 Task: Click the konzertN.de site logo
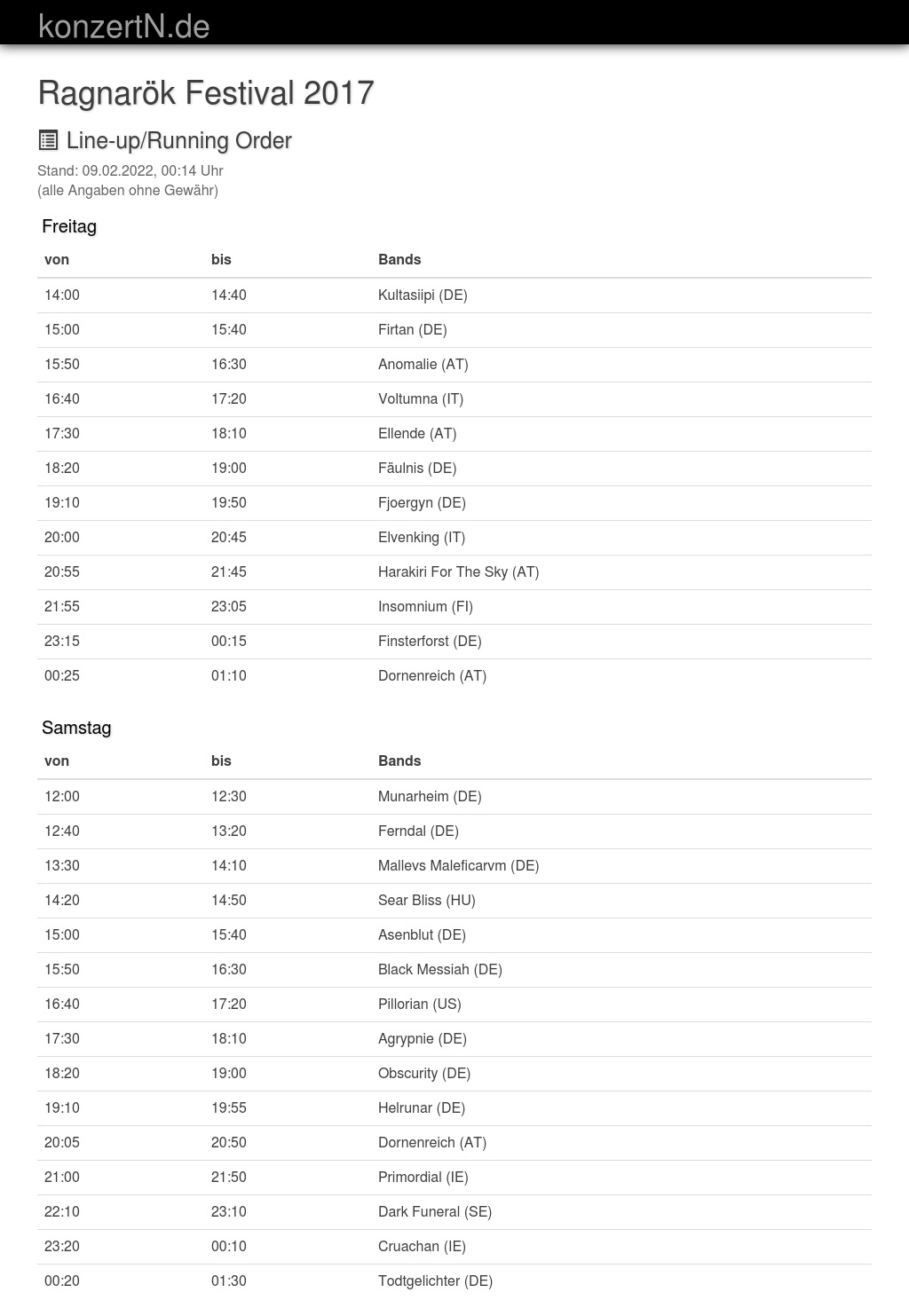click(124, 26)
